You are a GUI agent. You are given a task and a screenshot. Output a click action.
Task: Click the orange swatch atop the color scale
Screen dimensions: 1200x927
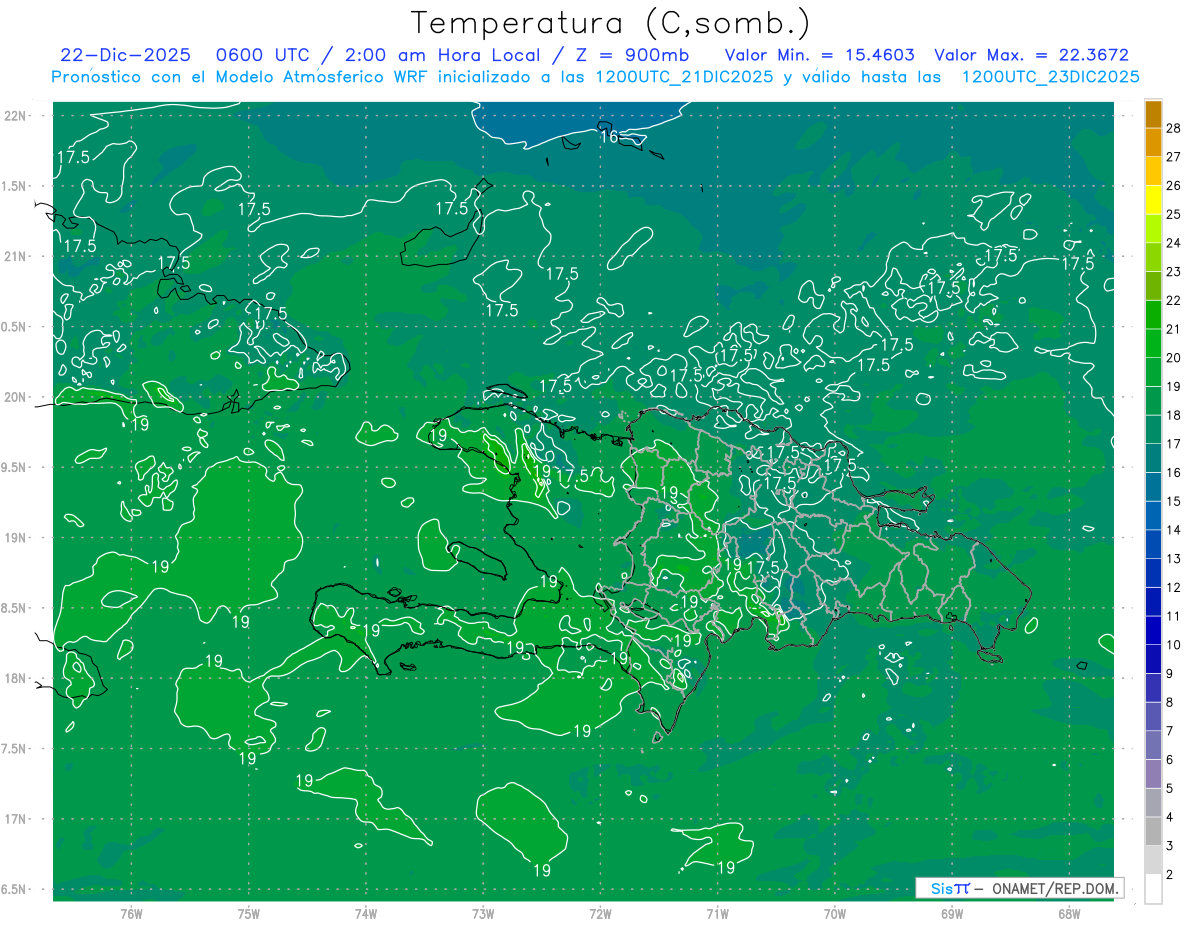(x=1153, y=113)
